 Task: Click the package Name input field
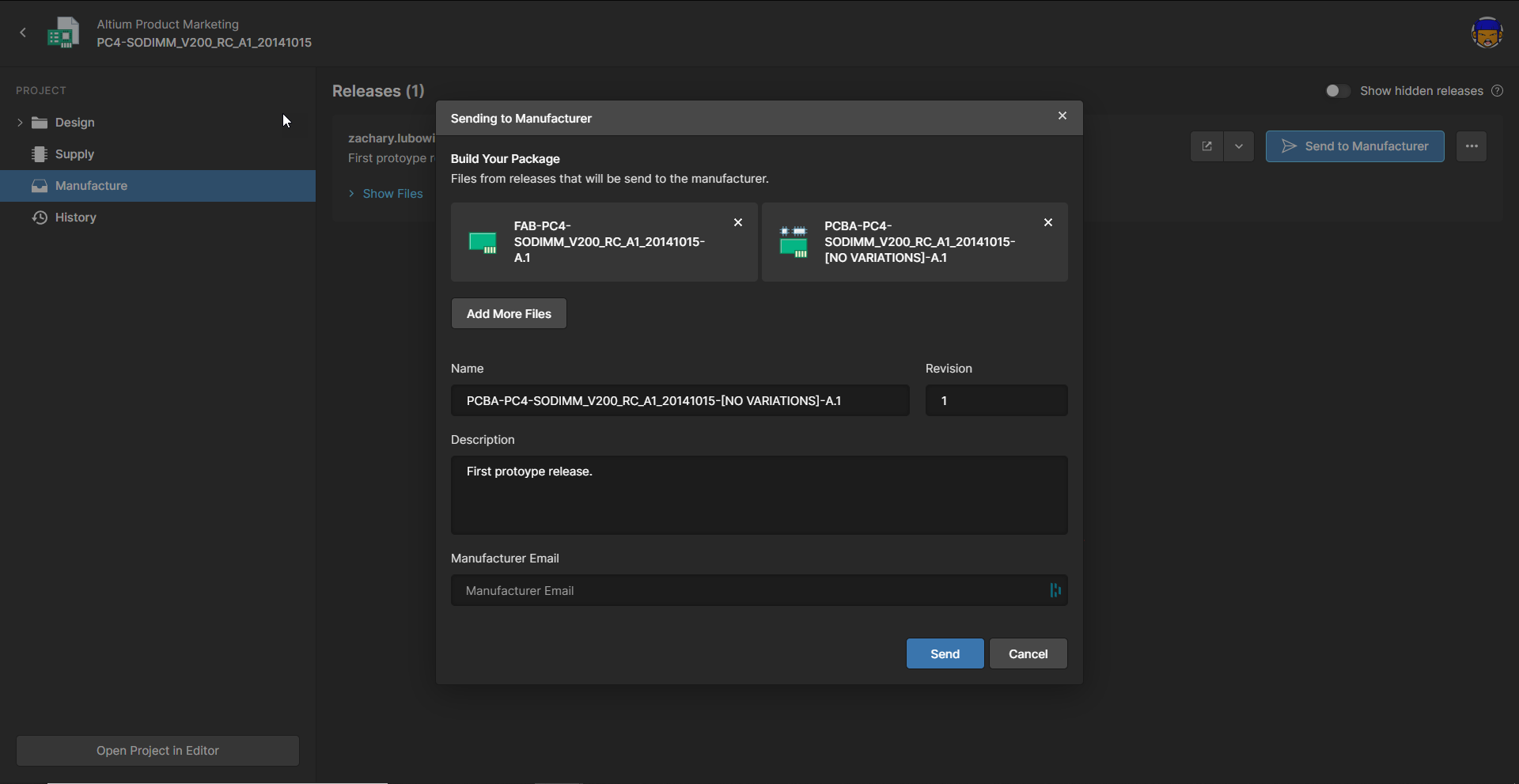[x=680, y=401]
